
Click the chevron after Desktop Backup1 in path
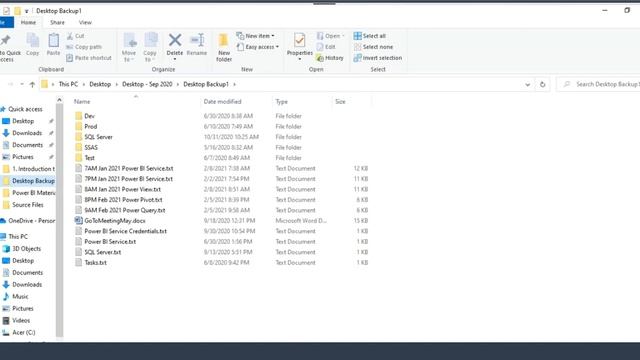pos(235,84)
